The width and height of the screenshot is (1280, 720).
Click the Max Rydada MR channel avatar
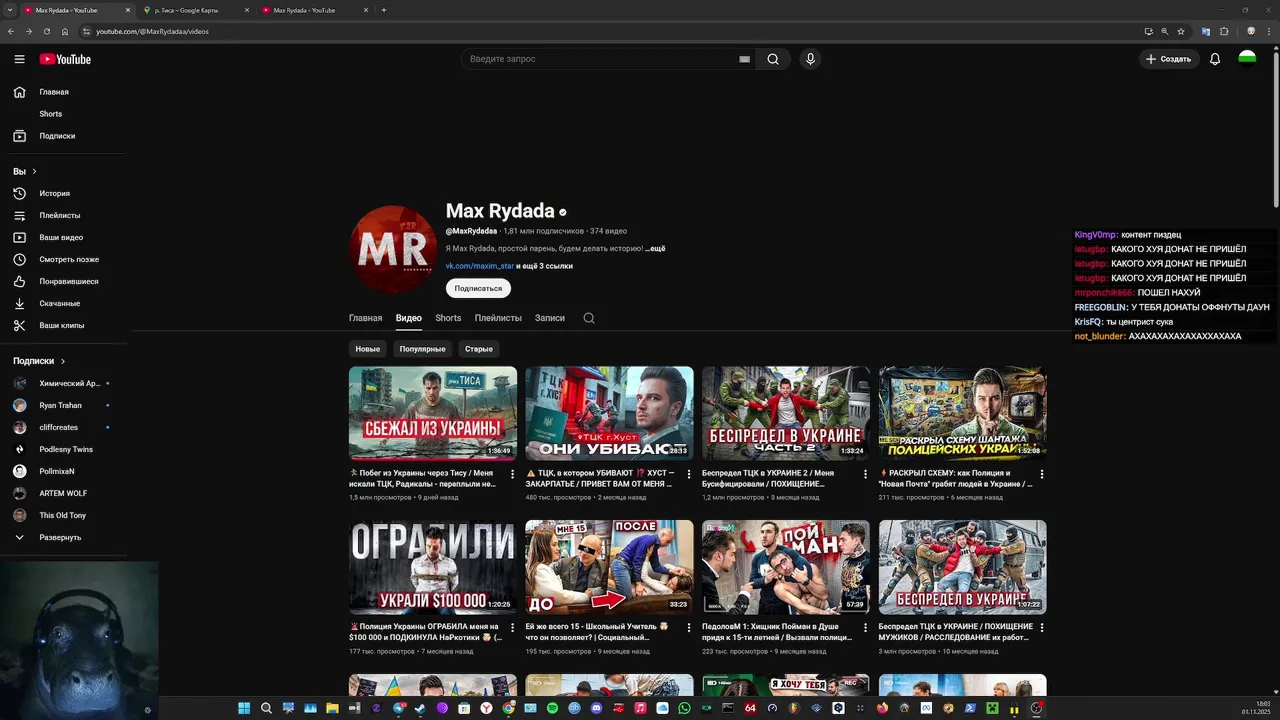(393, 250)
